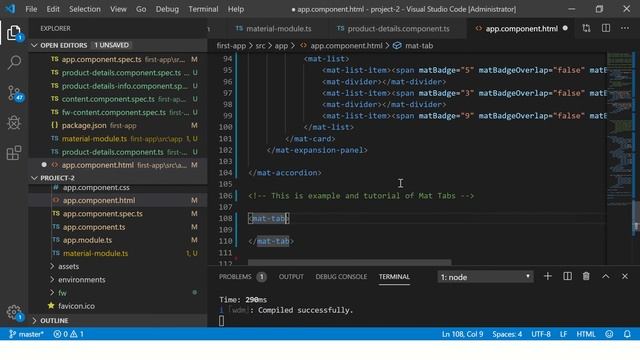This screenshot has height=360, width=640.
Task: Split the editor to the right
Action: tap(606, 28)
